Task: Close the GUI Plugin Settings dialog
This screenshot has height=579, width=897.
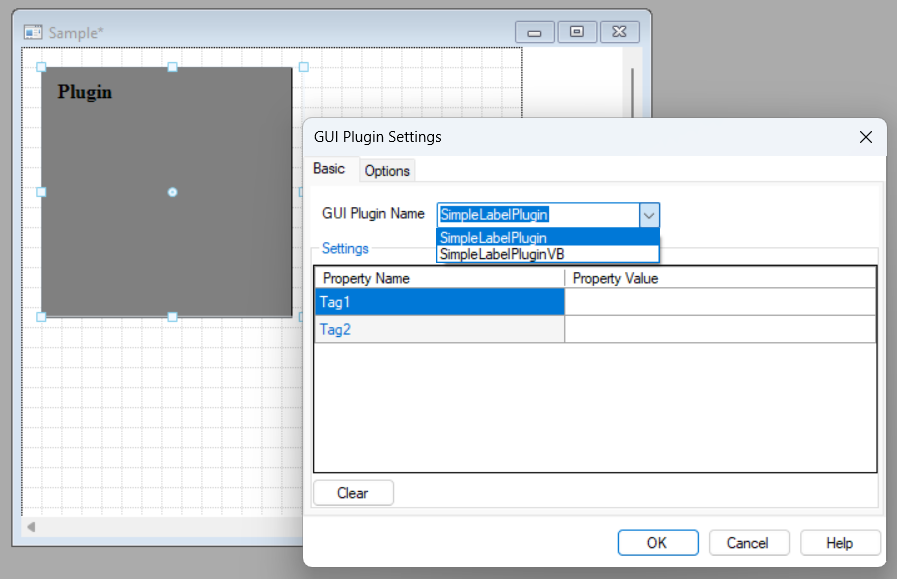Action: [x=866, y=137]
